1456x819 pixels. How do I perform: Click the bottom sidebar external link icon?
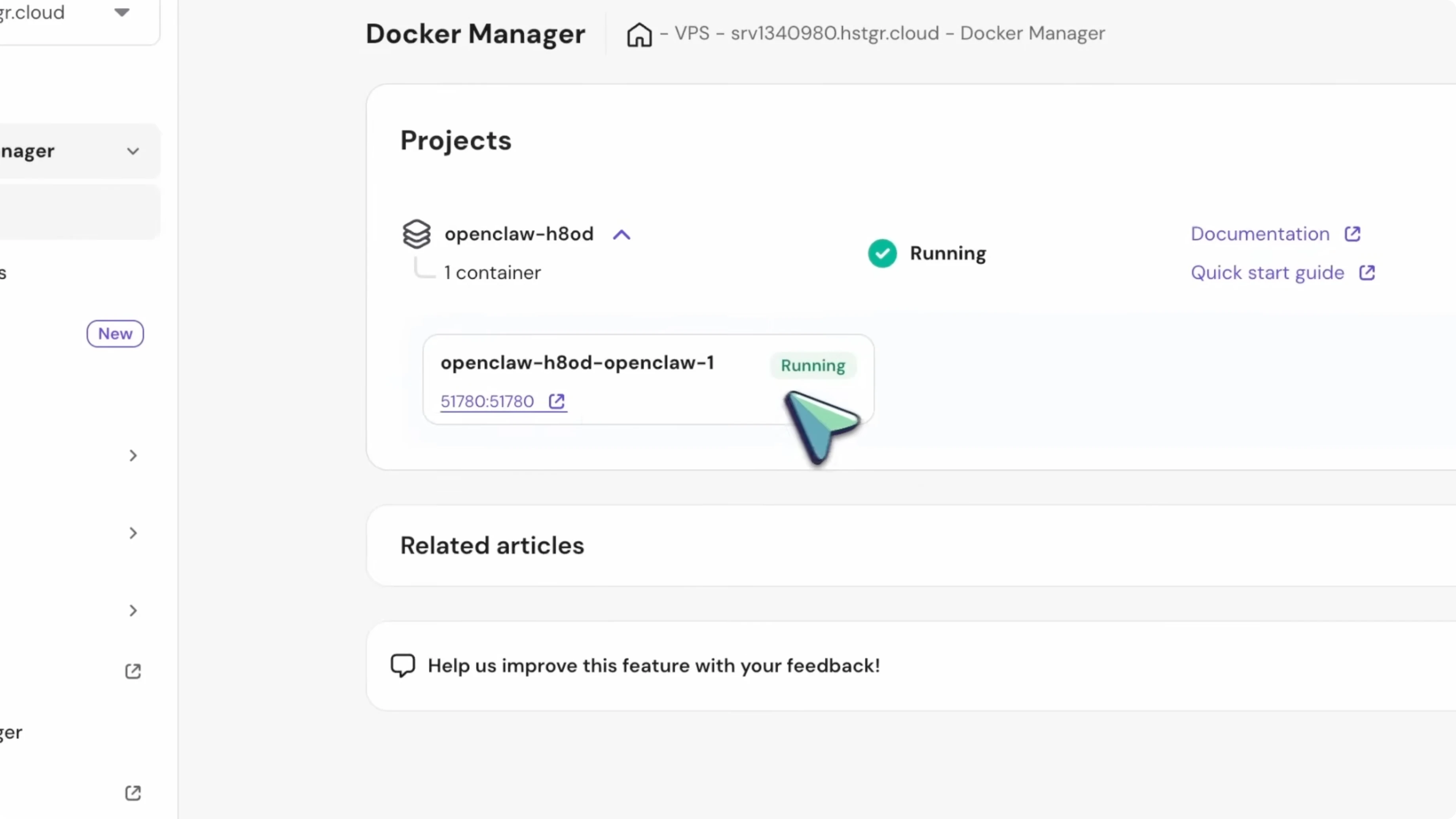(133, 793)
